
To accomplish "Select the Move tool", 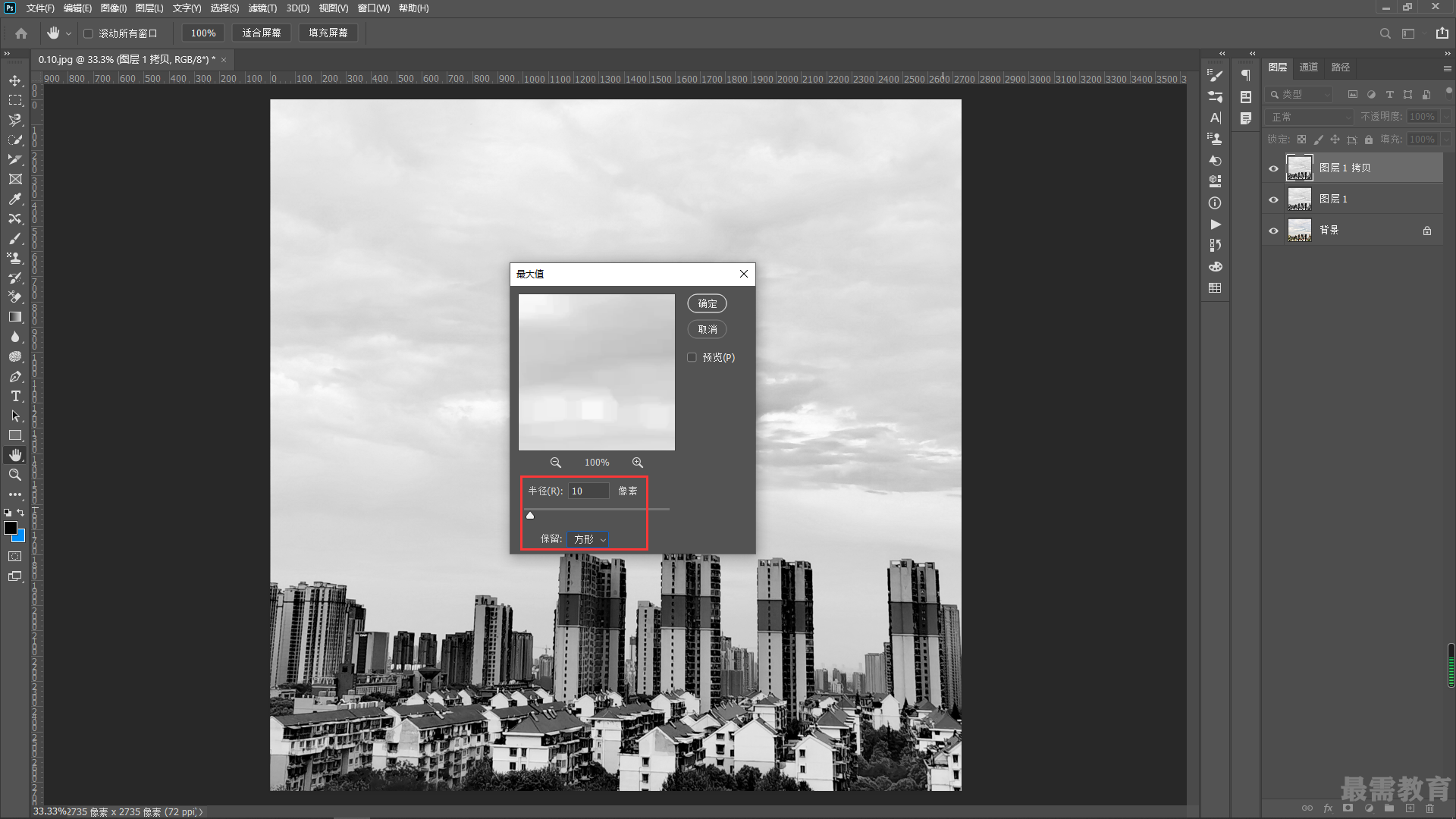I will [15, 80].
